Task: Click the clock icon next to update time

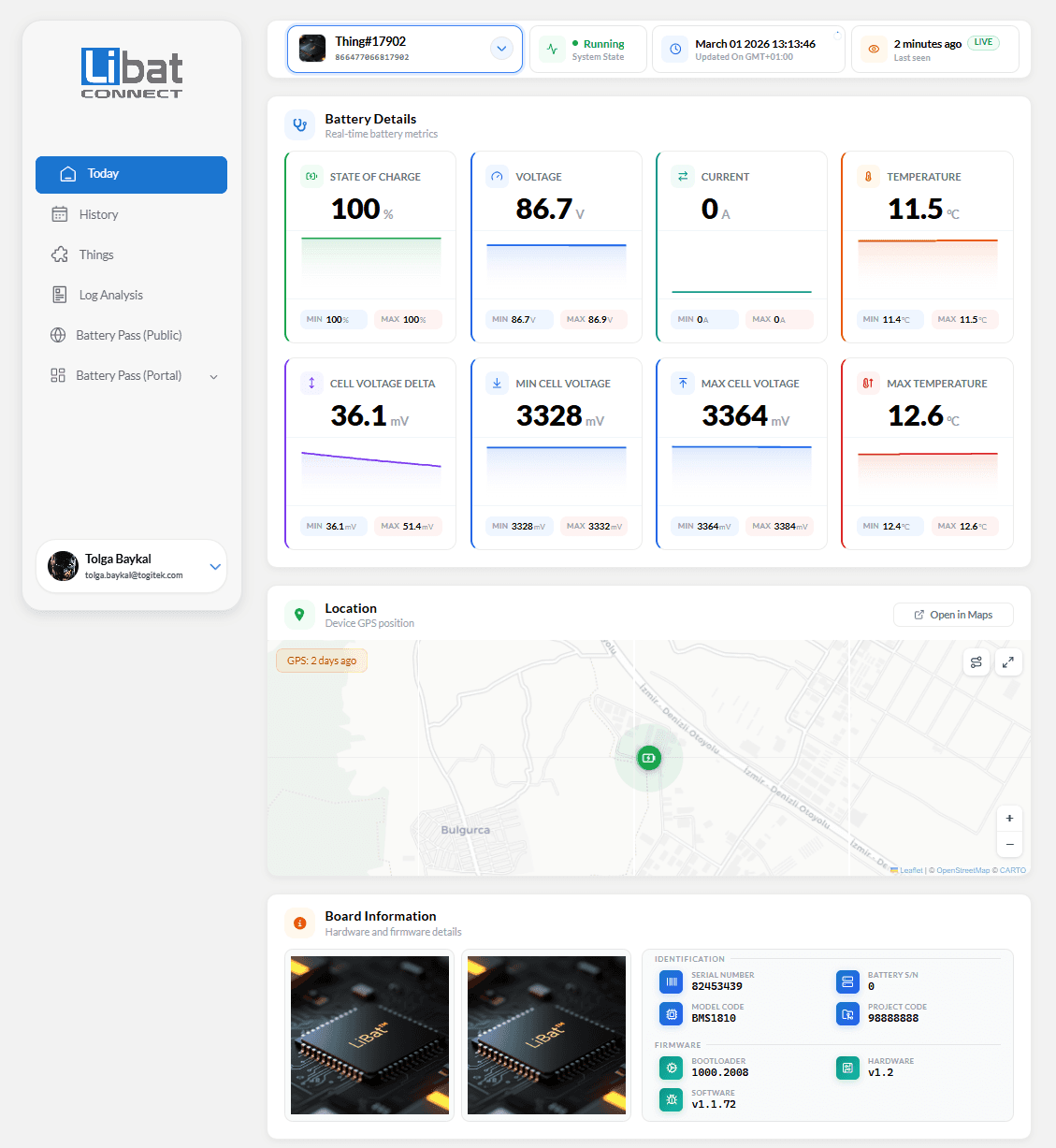Action: coord(675,50)
